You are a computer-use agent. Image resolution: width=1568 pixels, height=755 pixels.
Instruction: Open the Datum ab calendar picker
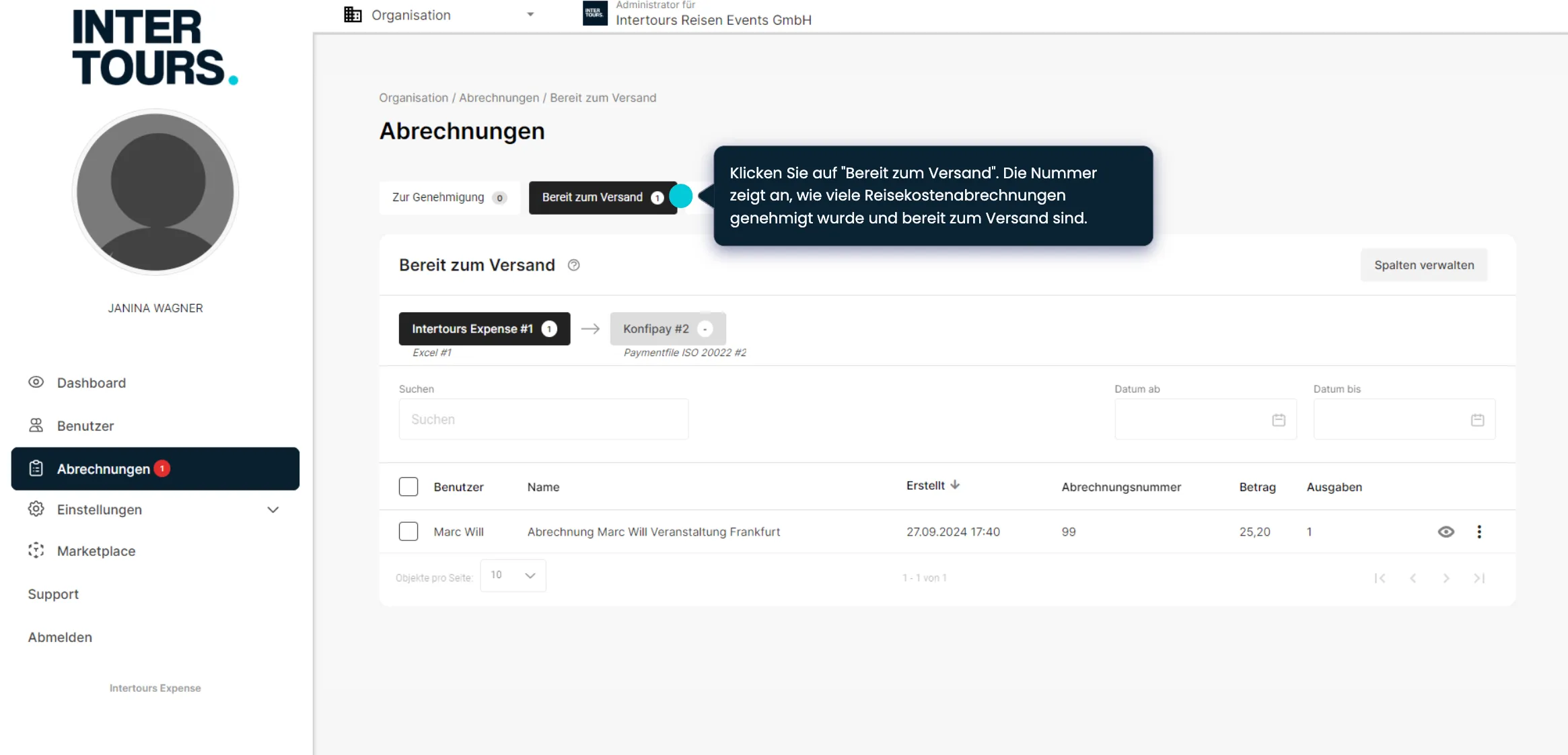click(1279, 420)
